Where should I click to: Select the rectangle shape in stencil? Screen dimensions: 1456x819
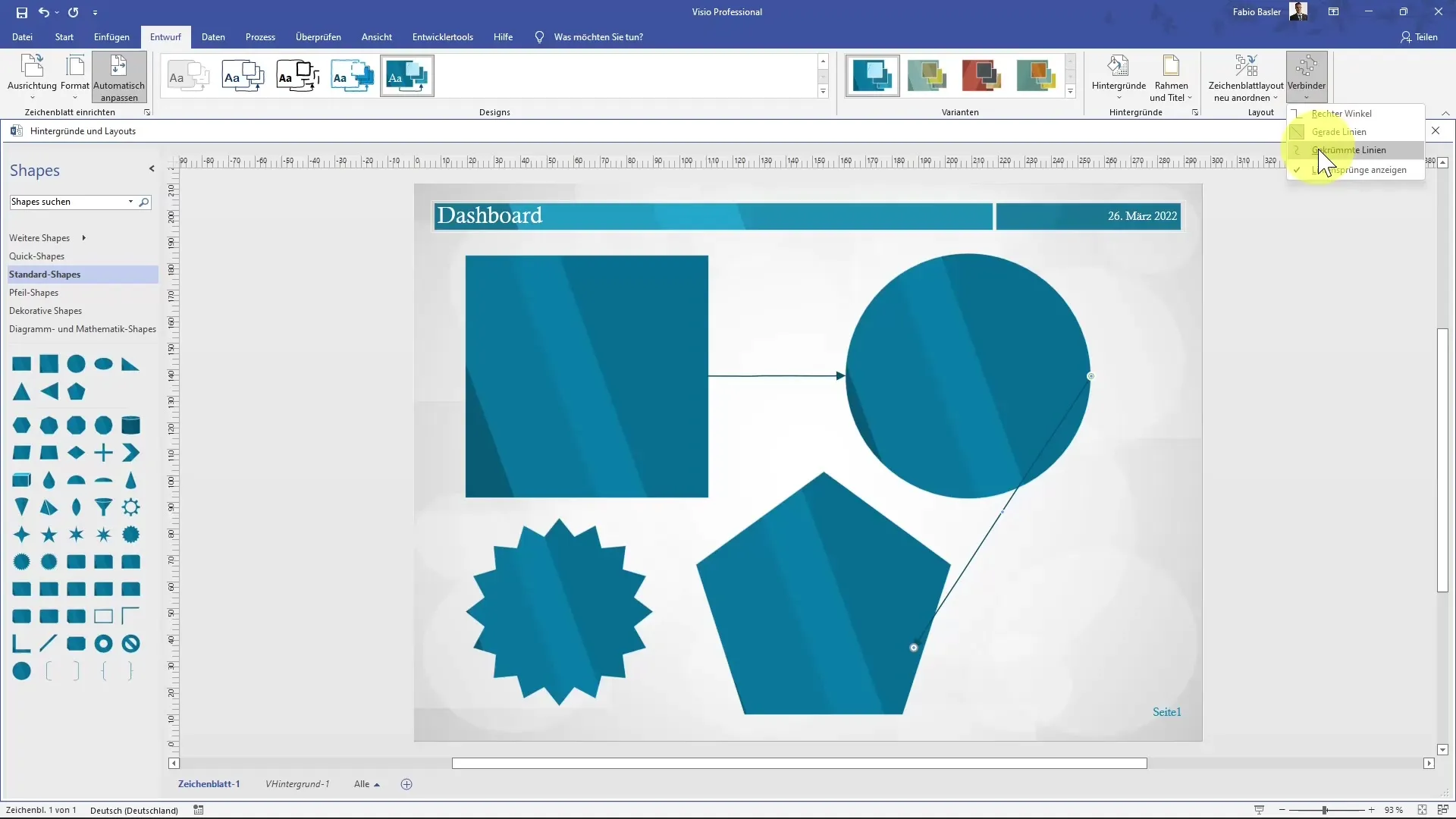(x=22, y=365)
